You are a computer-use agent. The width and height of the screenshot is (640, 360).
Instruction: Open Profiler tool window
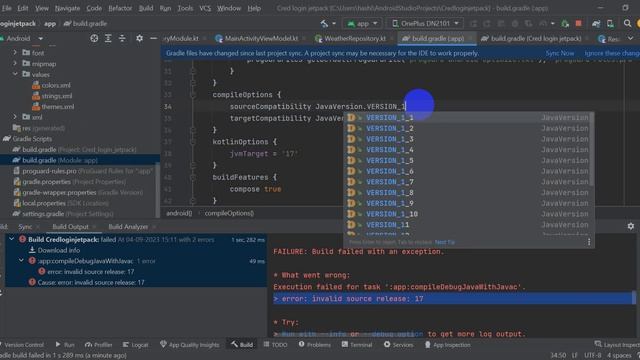98,345
